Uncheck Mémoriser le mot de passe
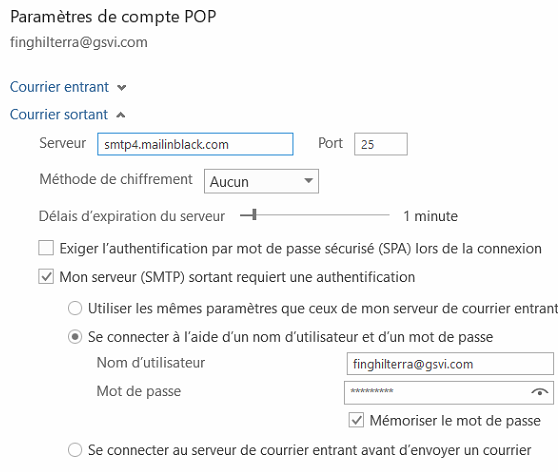The width and height of the screenshot is (558, 472). (356, 420)
